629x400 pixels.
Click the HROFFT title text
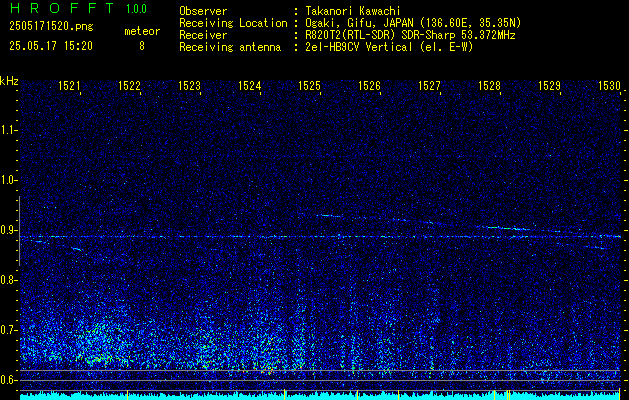coord(62,8)
